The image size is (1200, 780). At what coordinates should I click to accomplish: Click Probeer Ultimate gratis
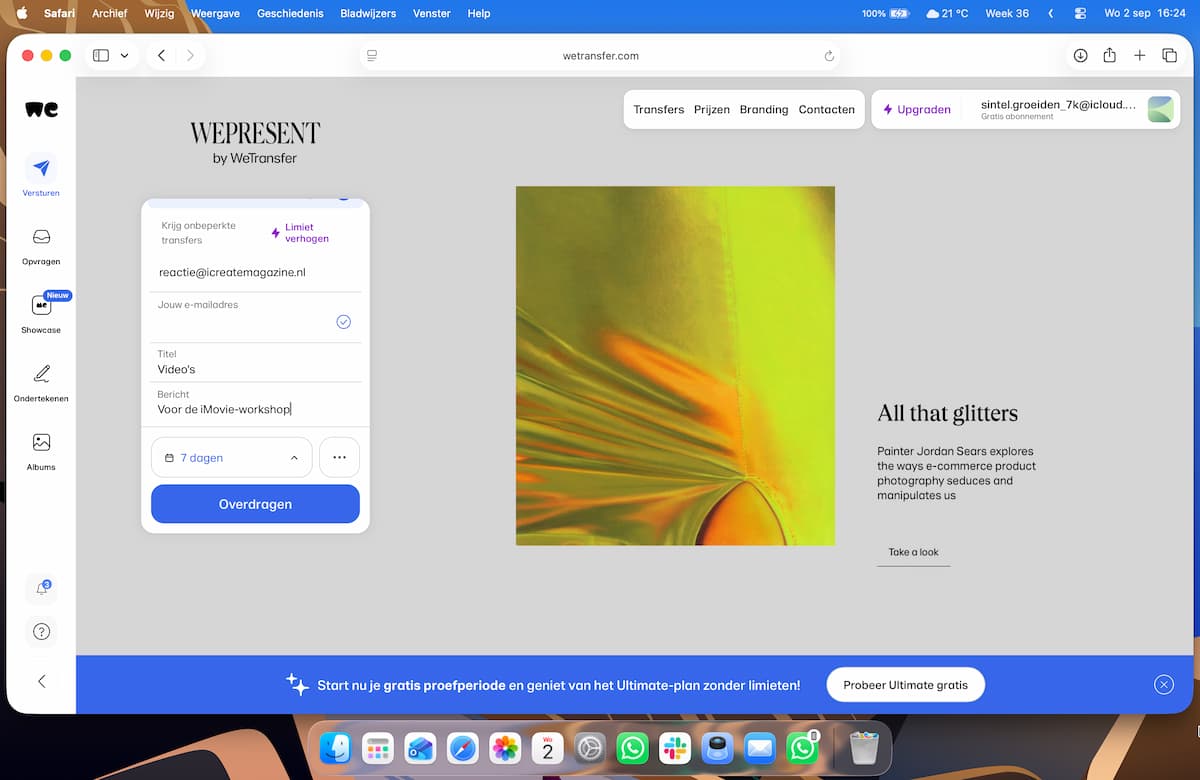point(906,685)
